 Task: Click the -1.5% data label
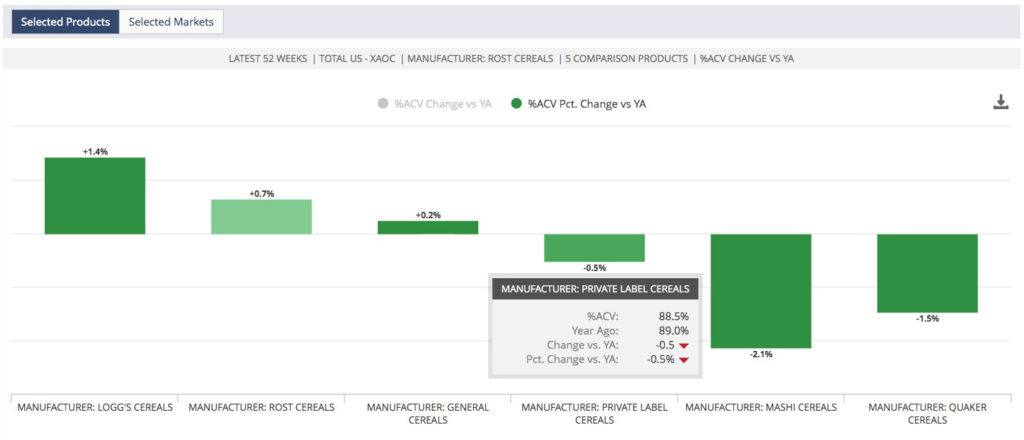pyautogui.click(x=928, y=319)
